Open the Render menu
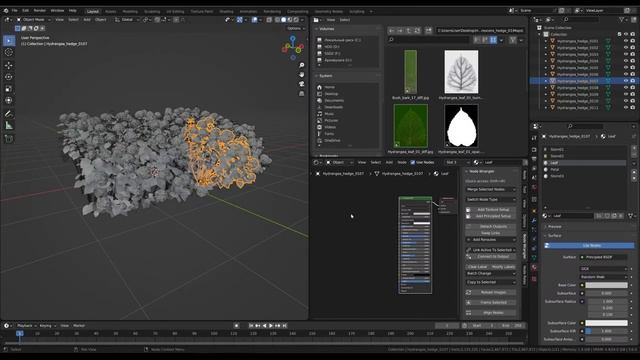 pyautogui.click(x=40, y=11)
